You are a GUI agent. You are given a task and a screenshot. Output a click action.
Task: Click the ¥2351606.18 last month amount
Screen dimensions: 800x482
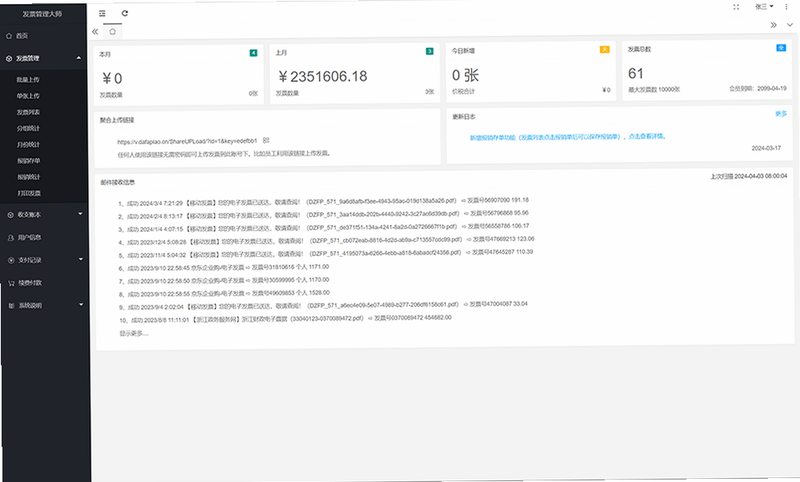tap(322, 77)
